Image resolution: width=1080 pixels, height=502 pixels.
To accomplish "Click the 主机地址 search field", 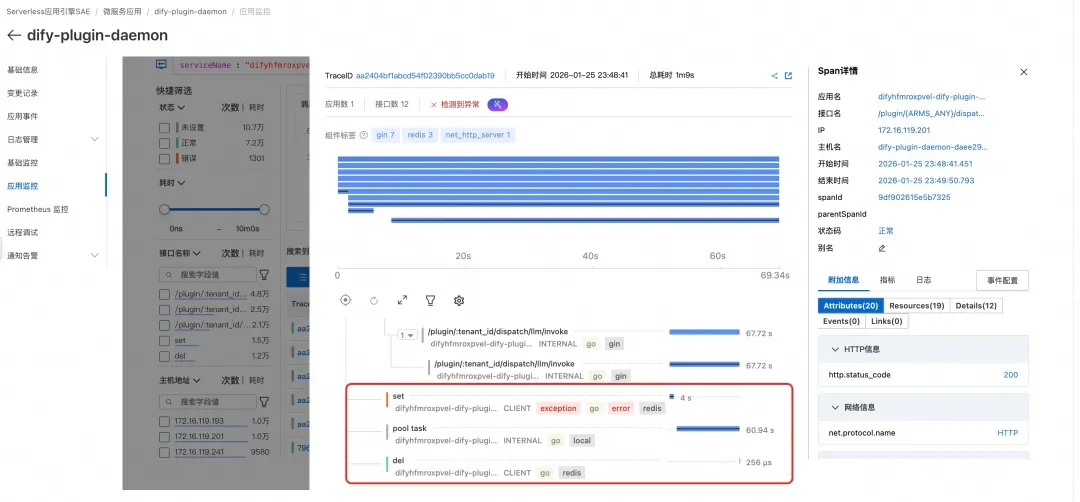I will [207, 401].
